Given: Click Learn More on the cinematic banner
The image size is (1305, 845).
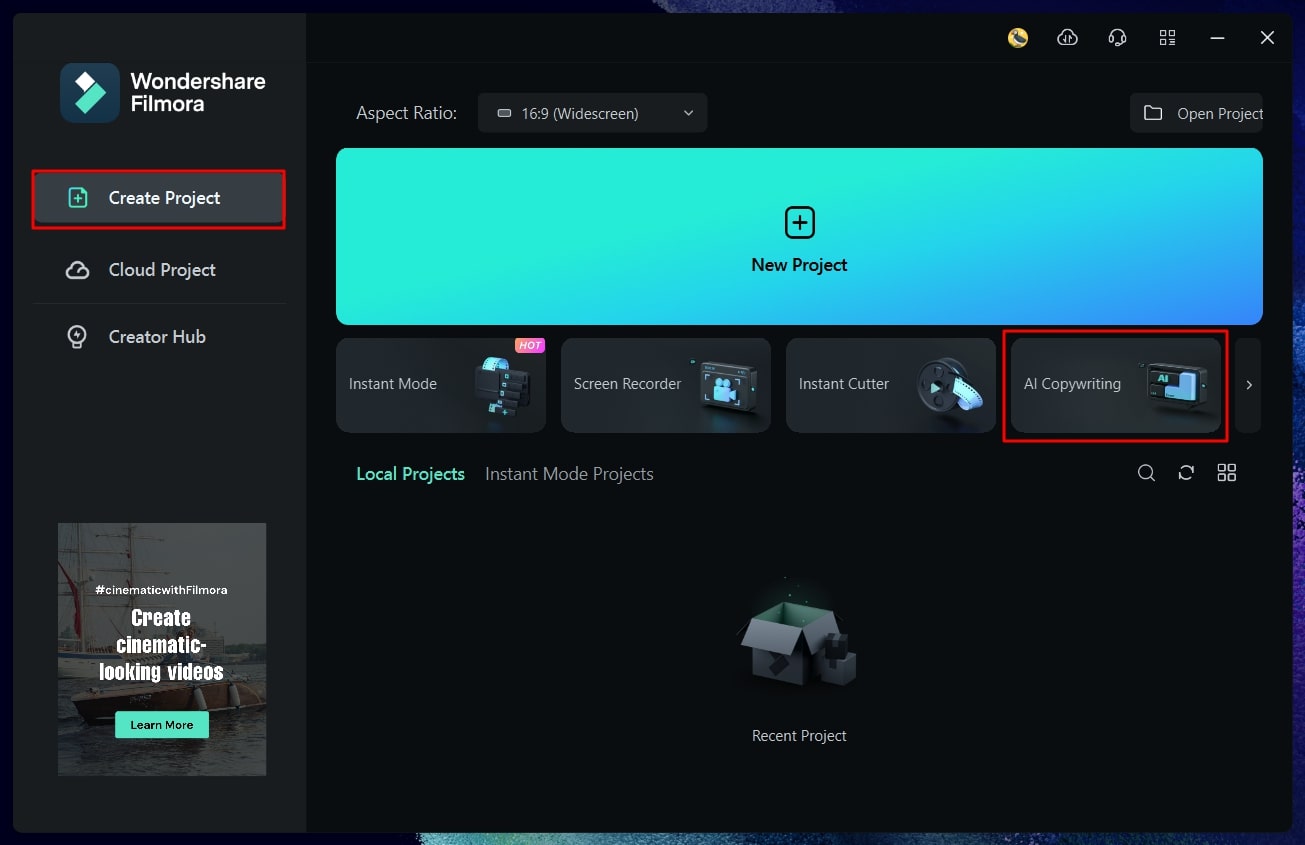Looking at the screenshot, I should coord(162,725).
